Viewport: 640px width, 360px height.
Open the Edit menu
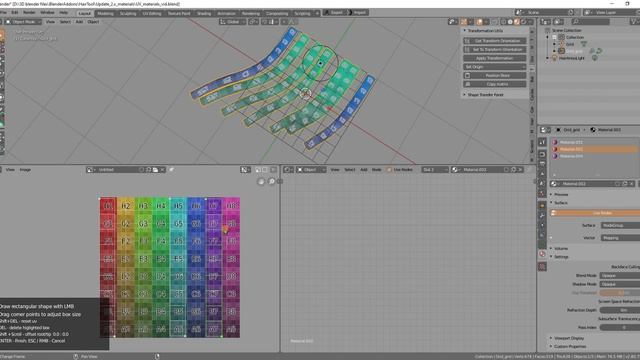coord(15,13)
